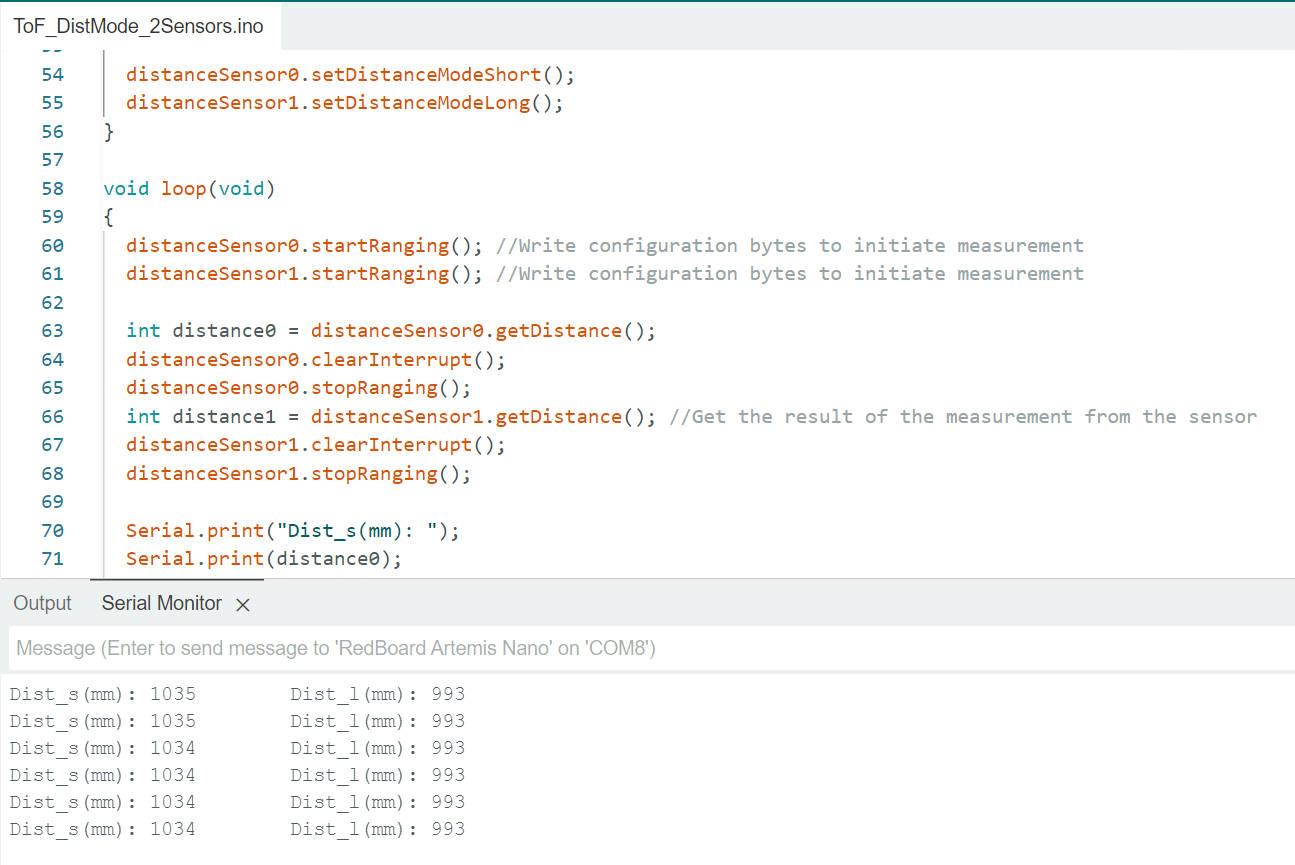Click line number 63 in the gutter
The width and height of the screenshot is (1295, 865).
coord(52,331)
